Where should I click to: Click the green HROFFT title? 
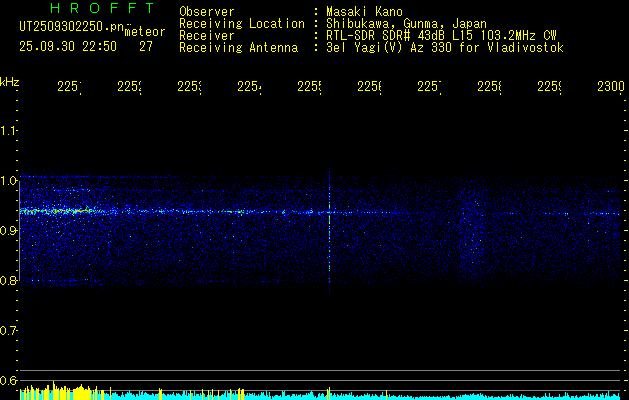pos(102,8)
